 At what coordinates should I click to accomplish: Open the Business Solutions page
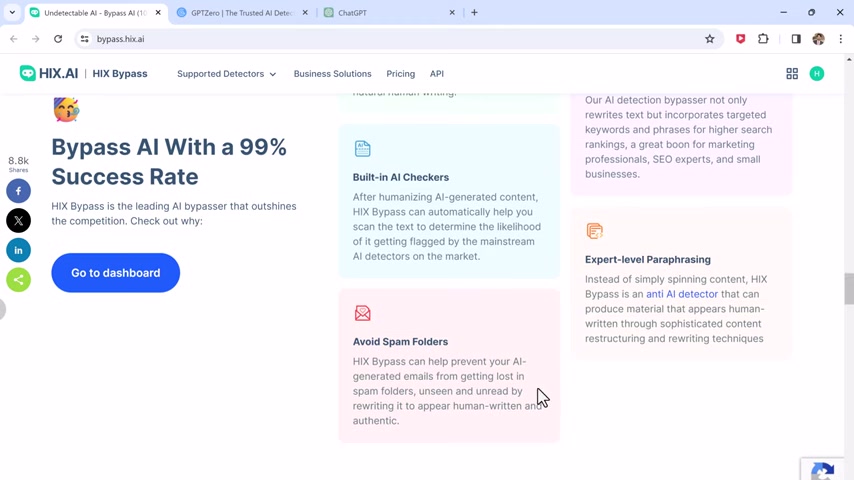(x=332, y=74)
